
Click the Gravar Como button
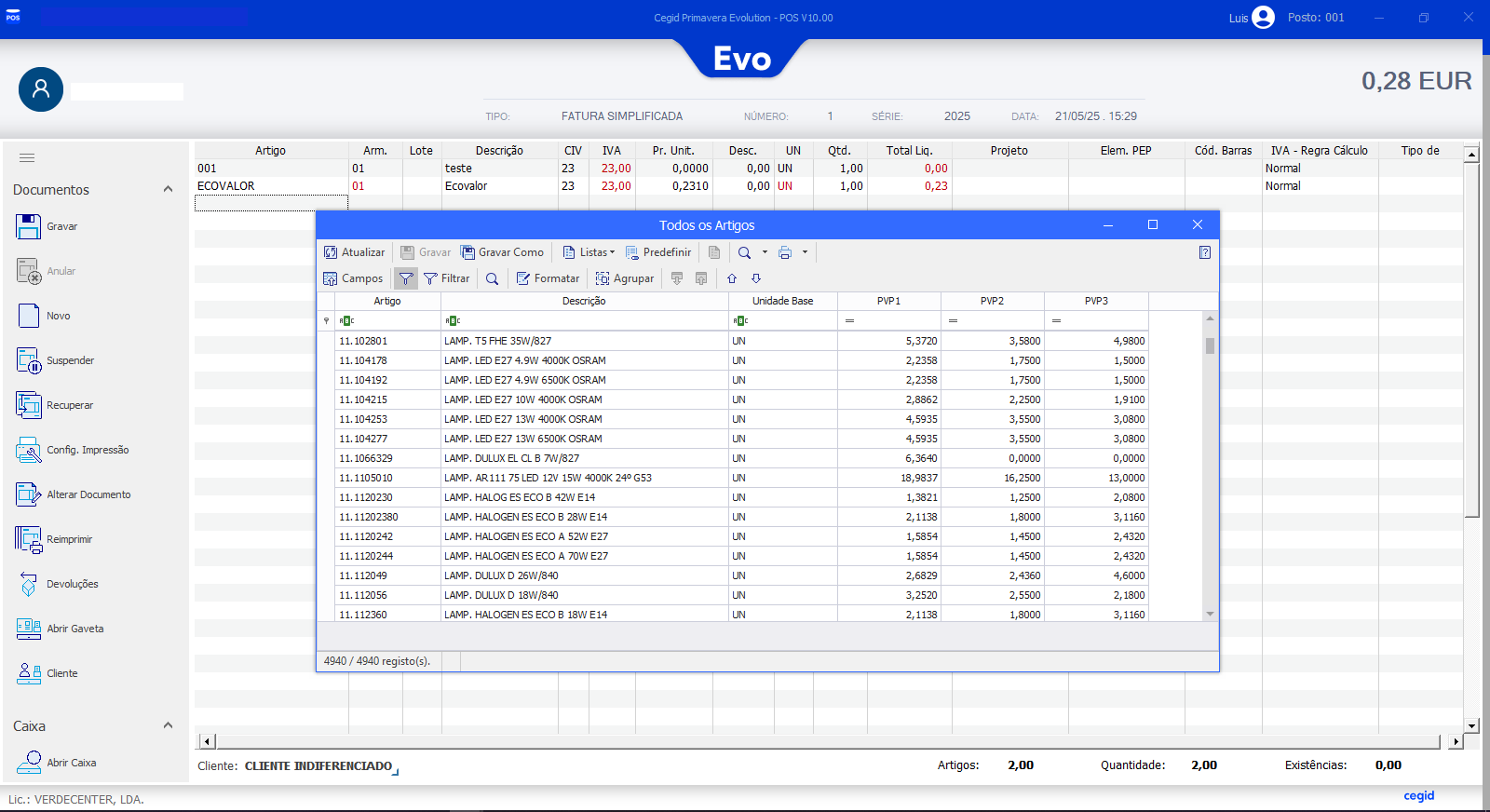coord(502,252)
